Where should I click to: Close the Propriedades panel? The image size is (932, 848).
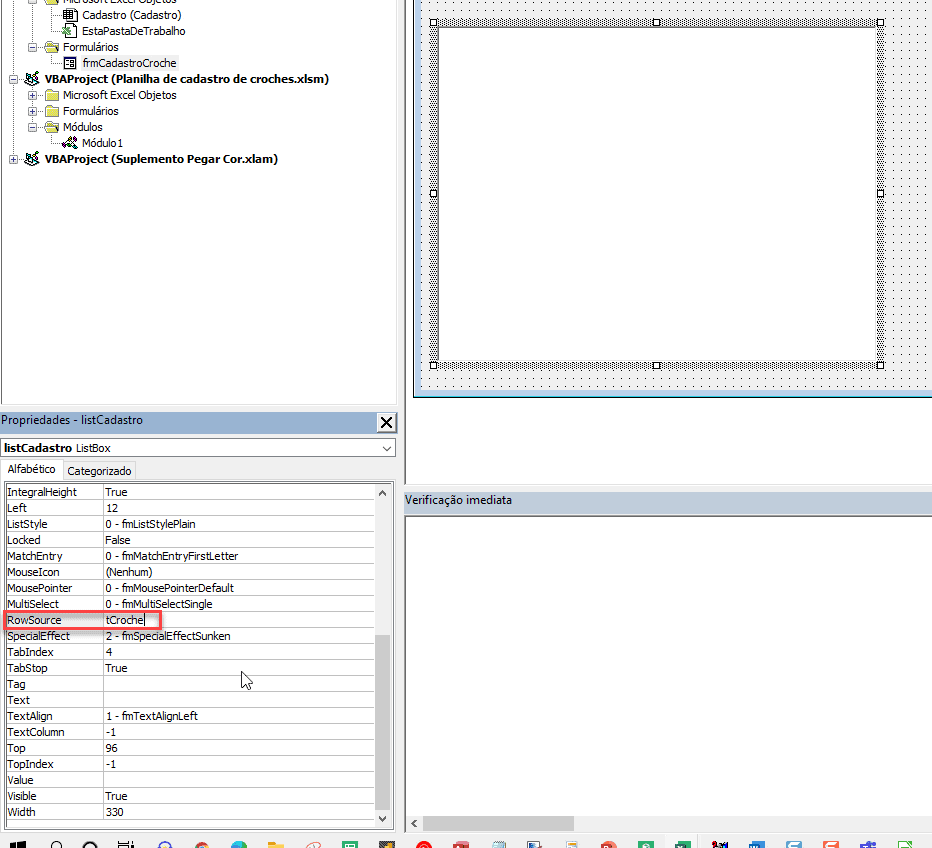(x=386, y=422)
